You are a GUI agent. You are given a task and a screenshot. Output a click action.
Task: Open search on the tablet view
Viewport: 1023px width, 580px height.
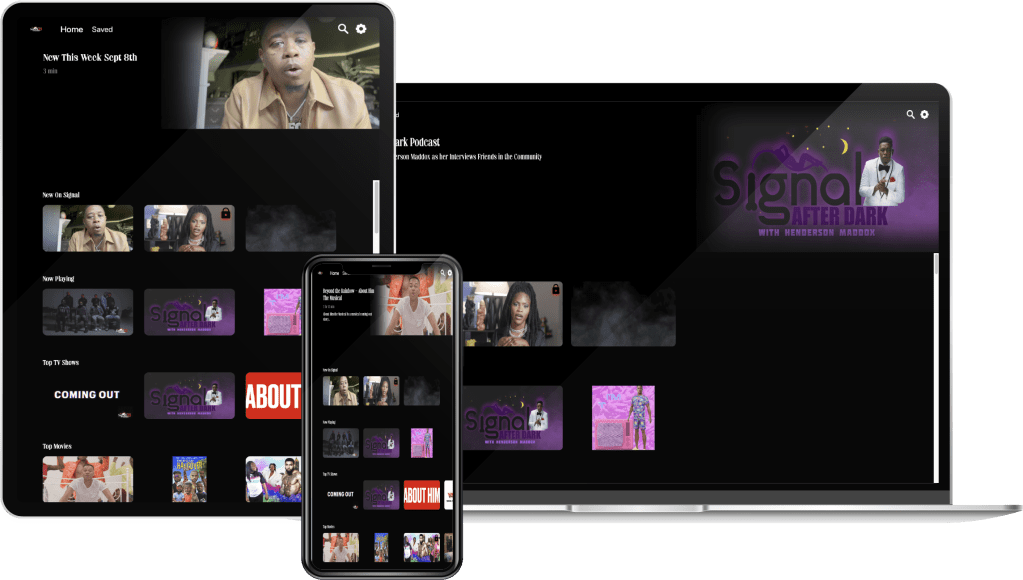[342, 30]
